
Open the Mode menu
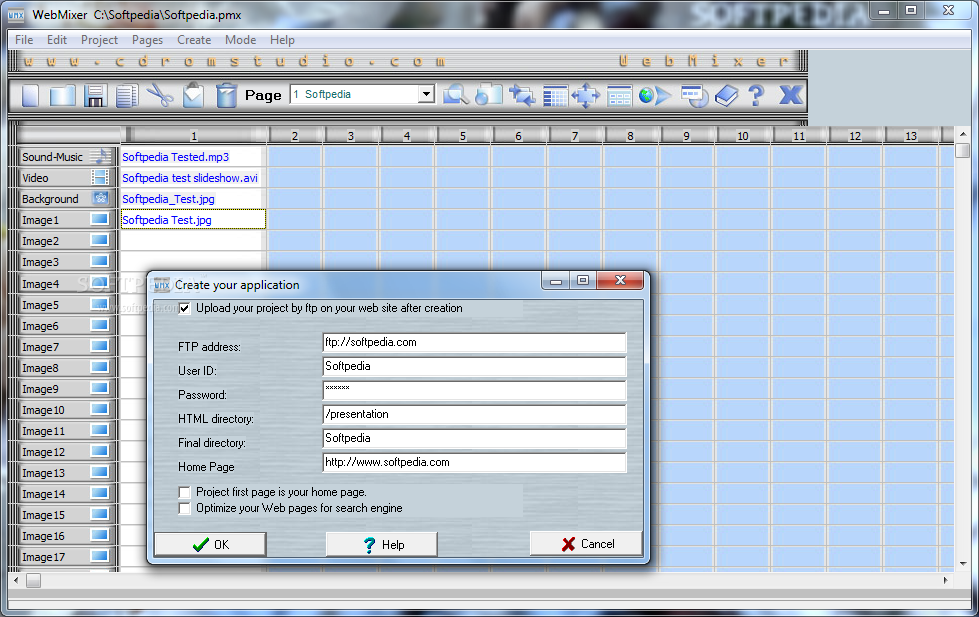click(x=240, y=40)
